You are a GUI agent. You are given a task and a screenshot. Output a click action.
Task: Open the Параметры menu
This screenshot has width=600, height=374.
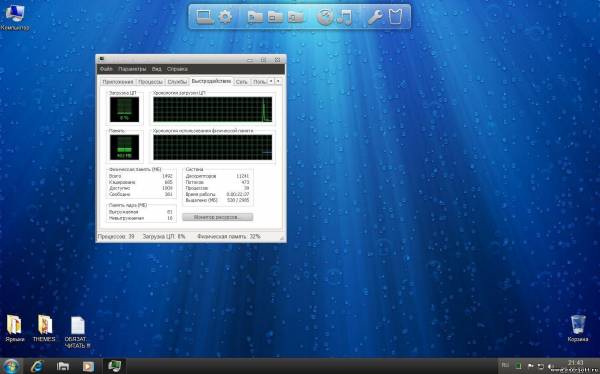tap(132, 69)
